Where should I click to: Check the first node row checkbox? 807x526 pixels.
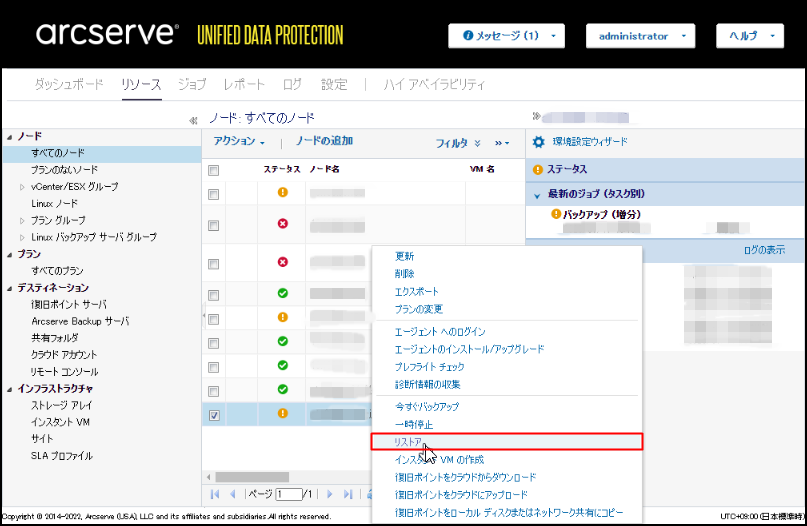(x=214, y=194)
